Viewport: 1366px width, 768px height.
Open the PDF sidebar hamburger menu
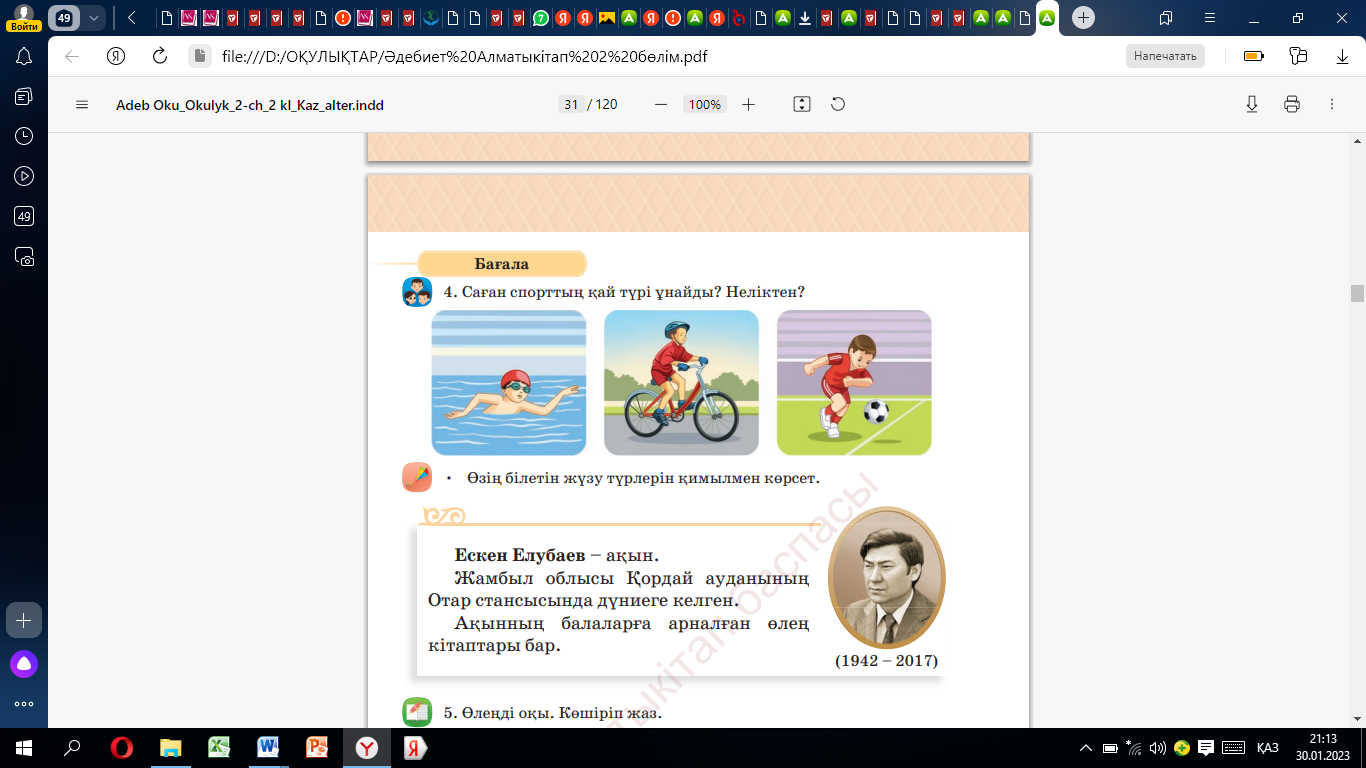(82, 104)
